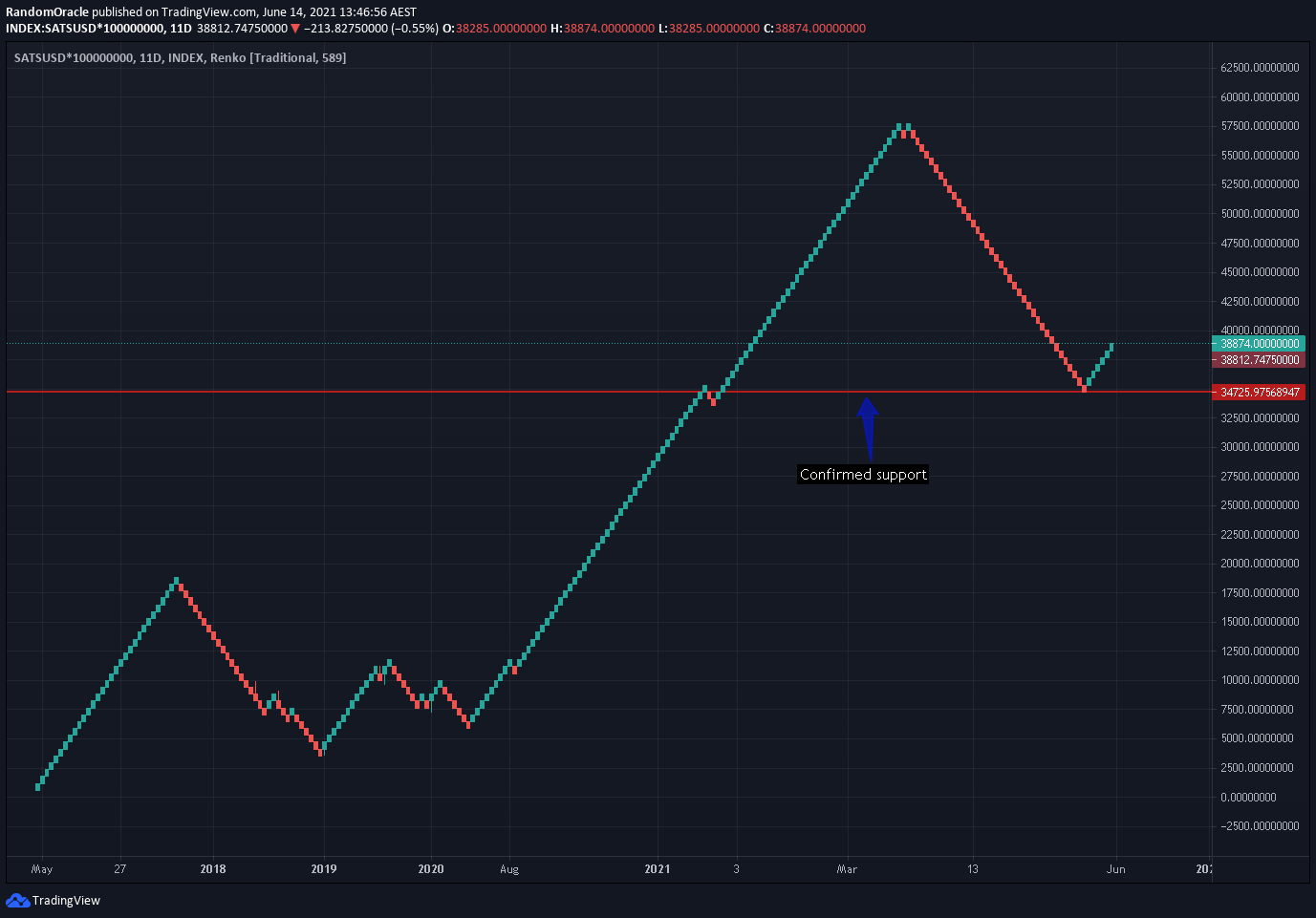
Task: Click the 50000.00000000 price axis label
Action: point(1260,214)
